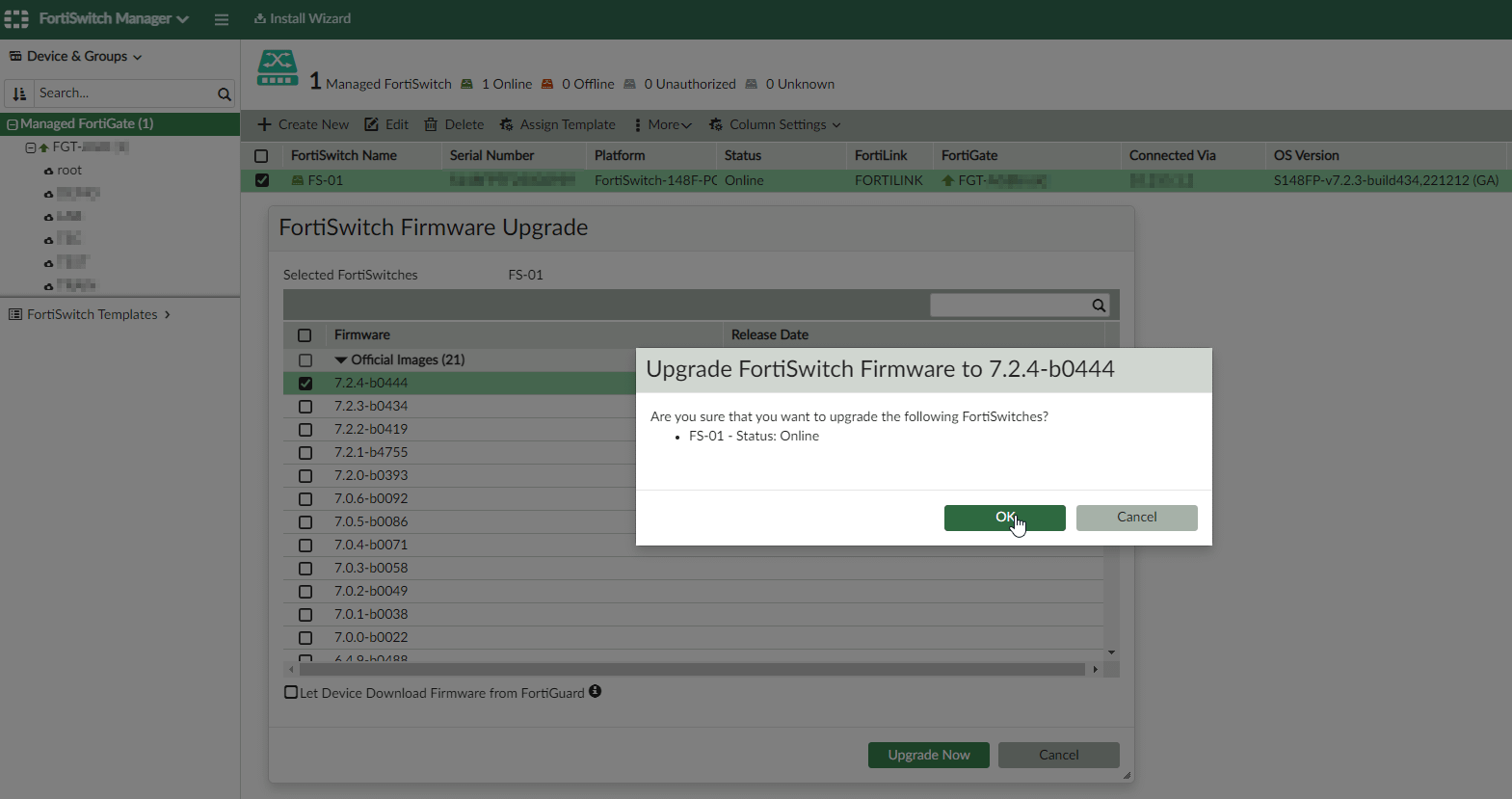This screenshot has width=1512, height=799.
Task: Check firmware 7.0.4-b0071
Action: pos(305,546)
